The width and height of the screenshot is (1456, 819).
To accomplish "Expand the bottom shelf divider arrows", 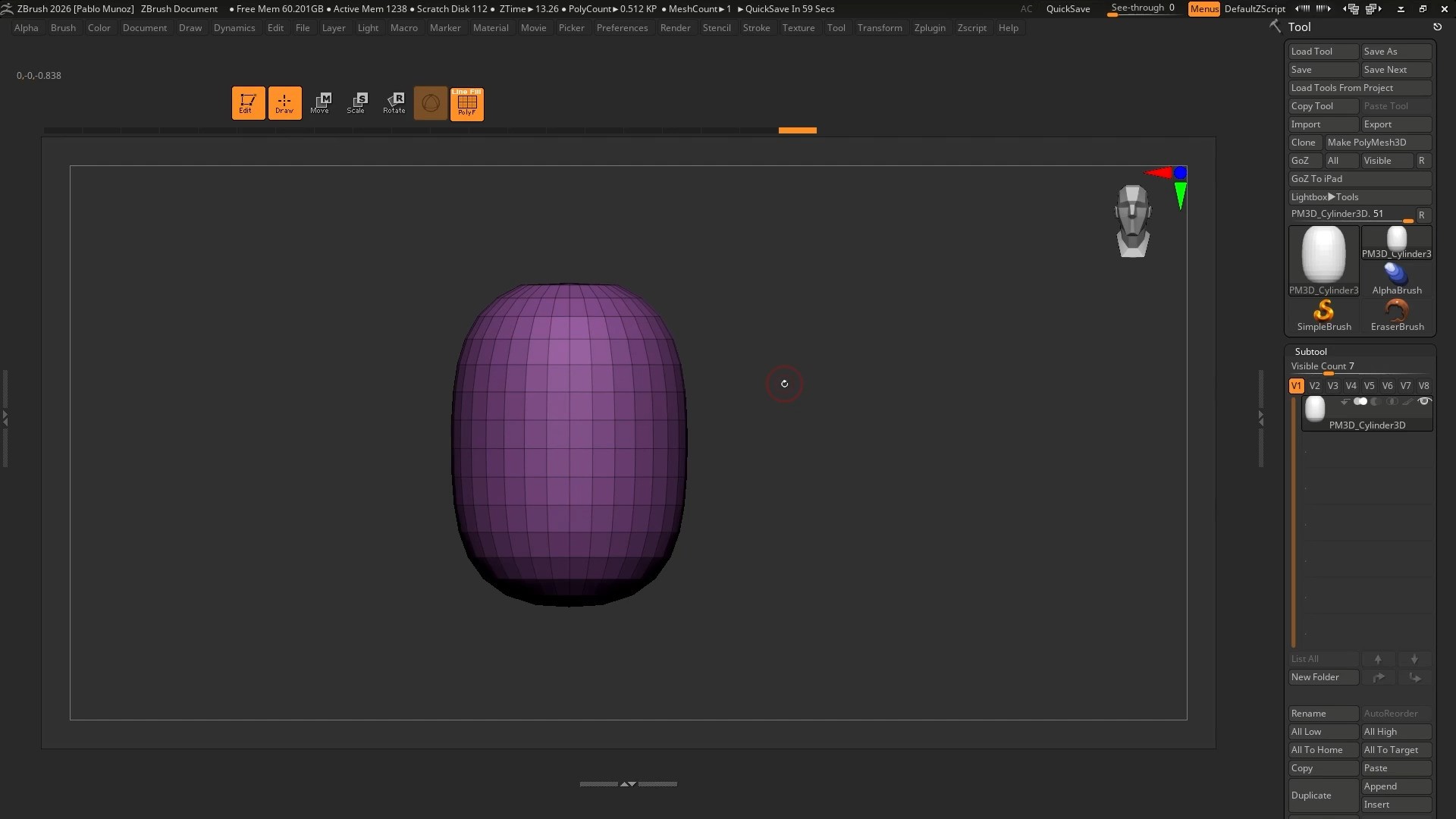I will (x=628, y=784).
